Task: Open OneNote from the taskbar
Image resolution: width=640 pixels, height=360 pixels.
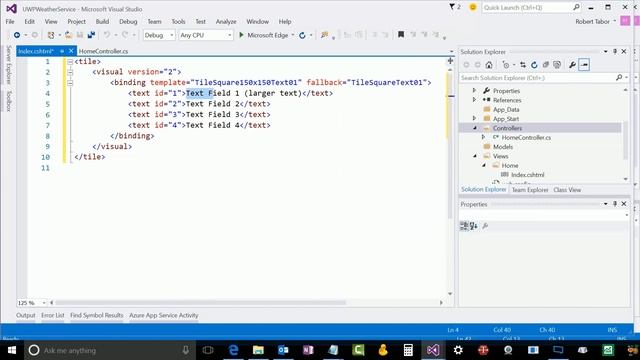Action: [x=308, y=350]
